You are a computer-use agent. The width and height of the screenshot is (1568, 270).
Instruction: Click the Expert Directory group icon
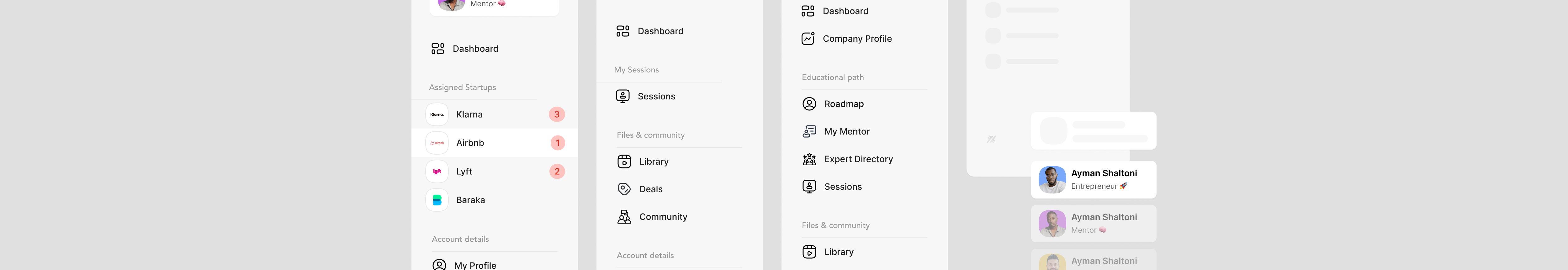[x=809, y=159]
